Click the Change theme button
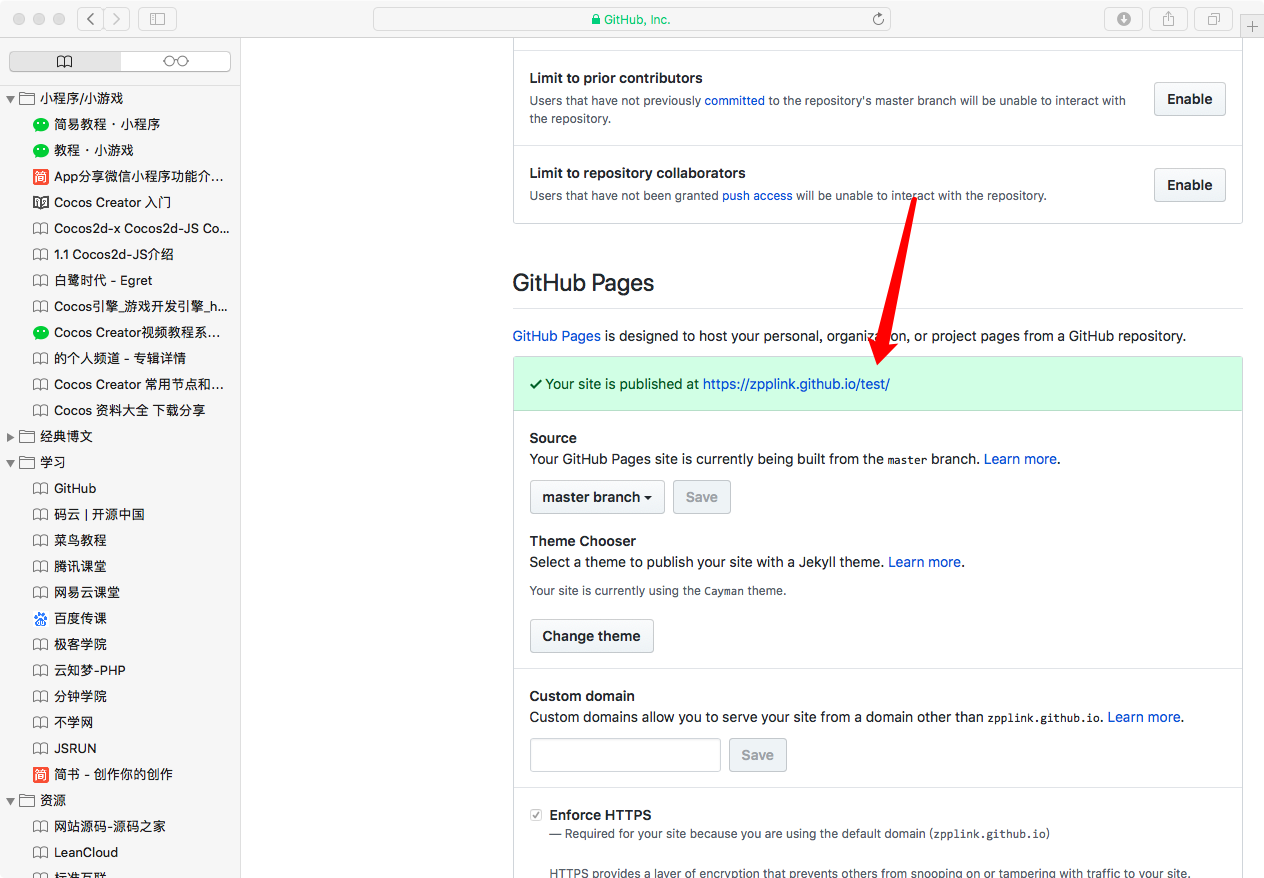The height and width of the screenshot is (878, 1264). pyautogui.click(x=591, y=636)
